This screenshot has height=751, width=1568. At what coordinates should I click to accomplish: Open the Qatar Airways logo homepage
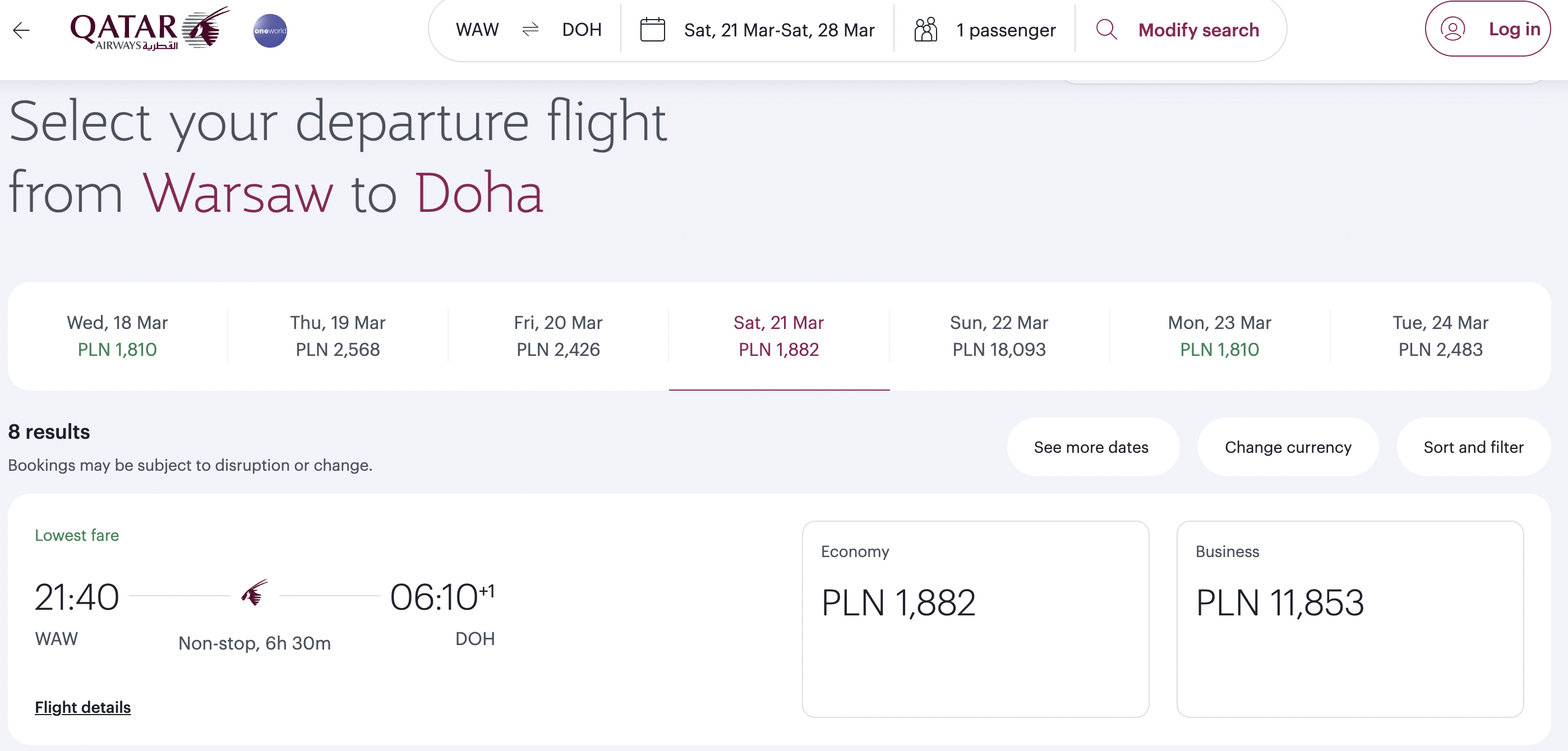[150, 29]
